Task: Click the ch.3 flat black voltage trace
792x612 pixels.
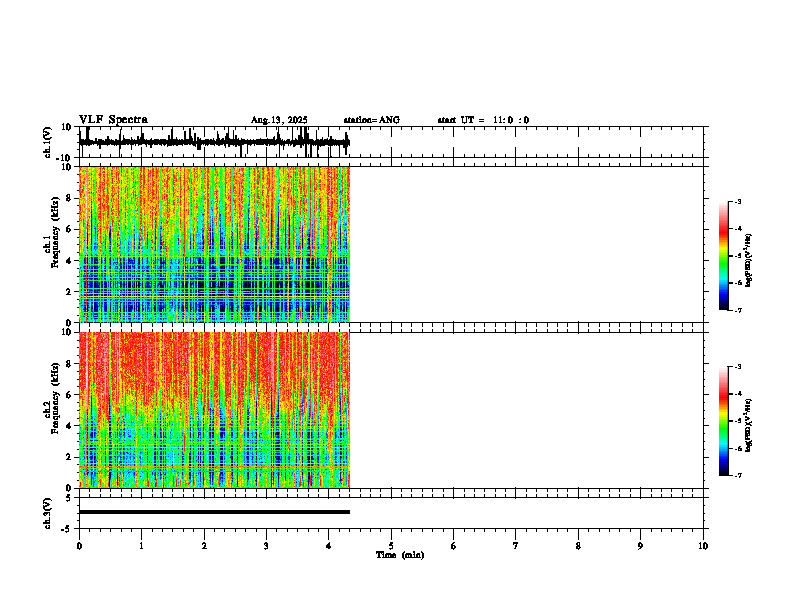Action: point(214,512)
